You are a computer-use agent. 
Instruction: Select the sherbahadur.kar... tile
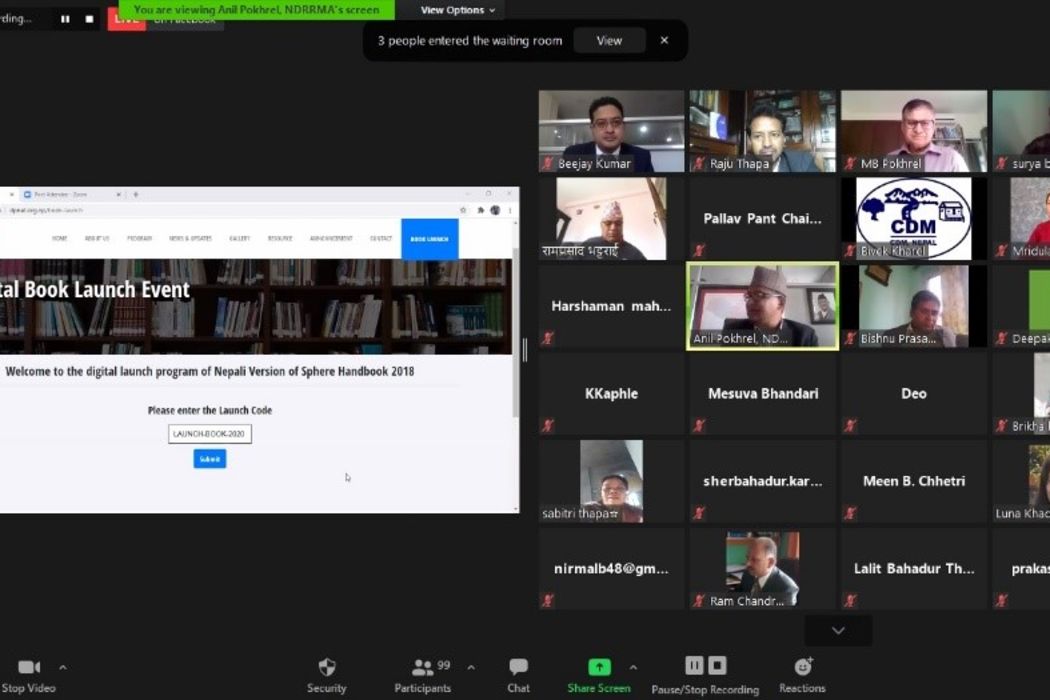click(763, 481)
